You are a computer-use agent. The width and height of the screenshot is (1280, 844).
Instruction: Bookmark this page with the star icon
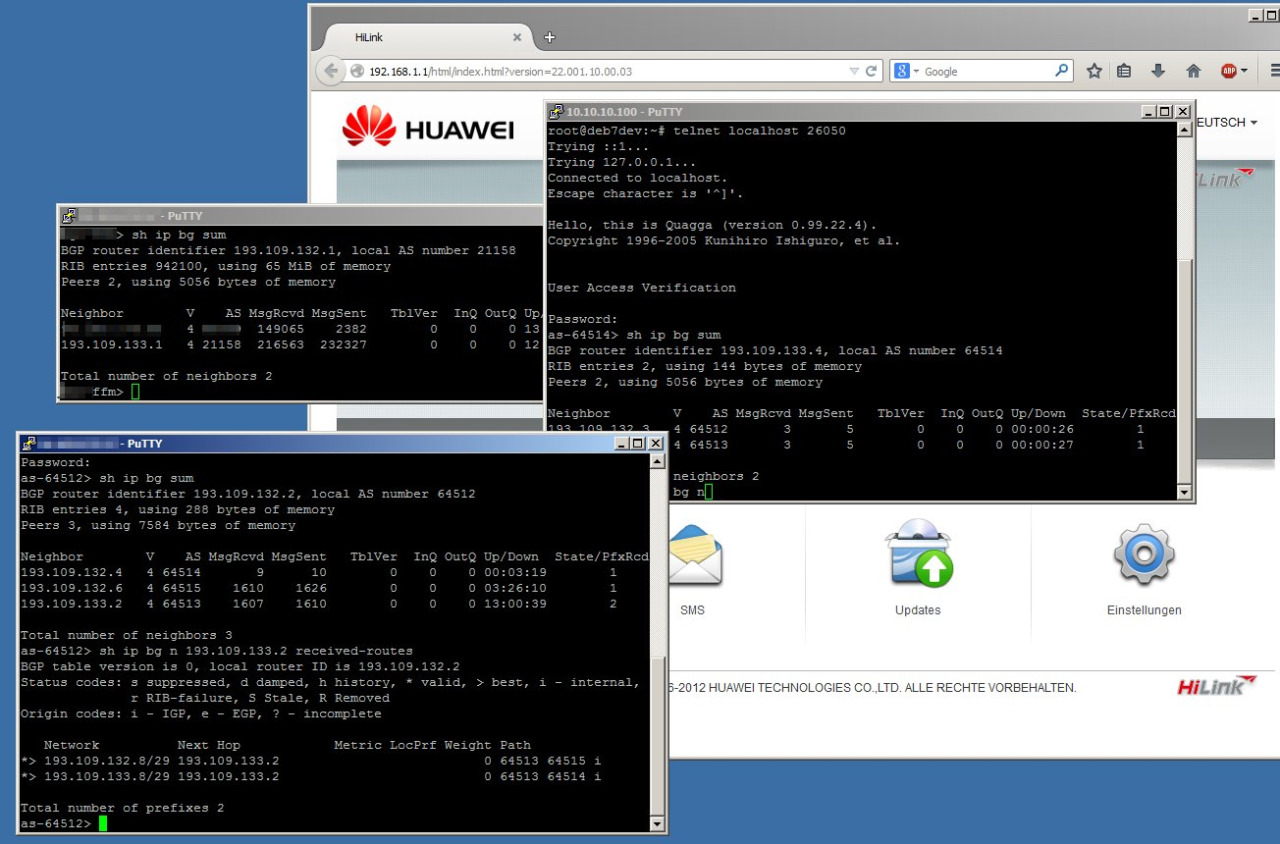coord(1094,71)
